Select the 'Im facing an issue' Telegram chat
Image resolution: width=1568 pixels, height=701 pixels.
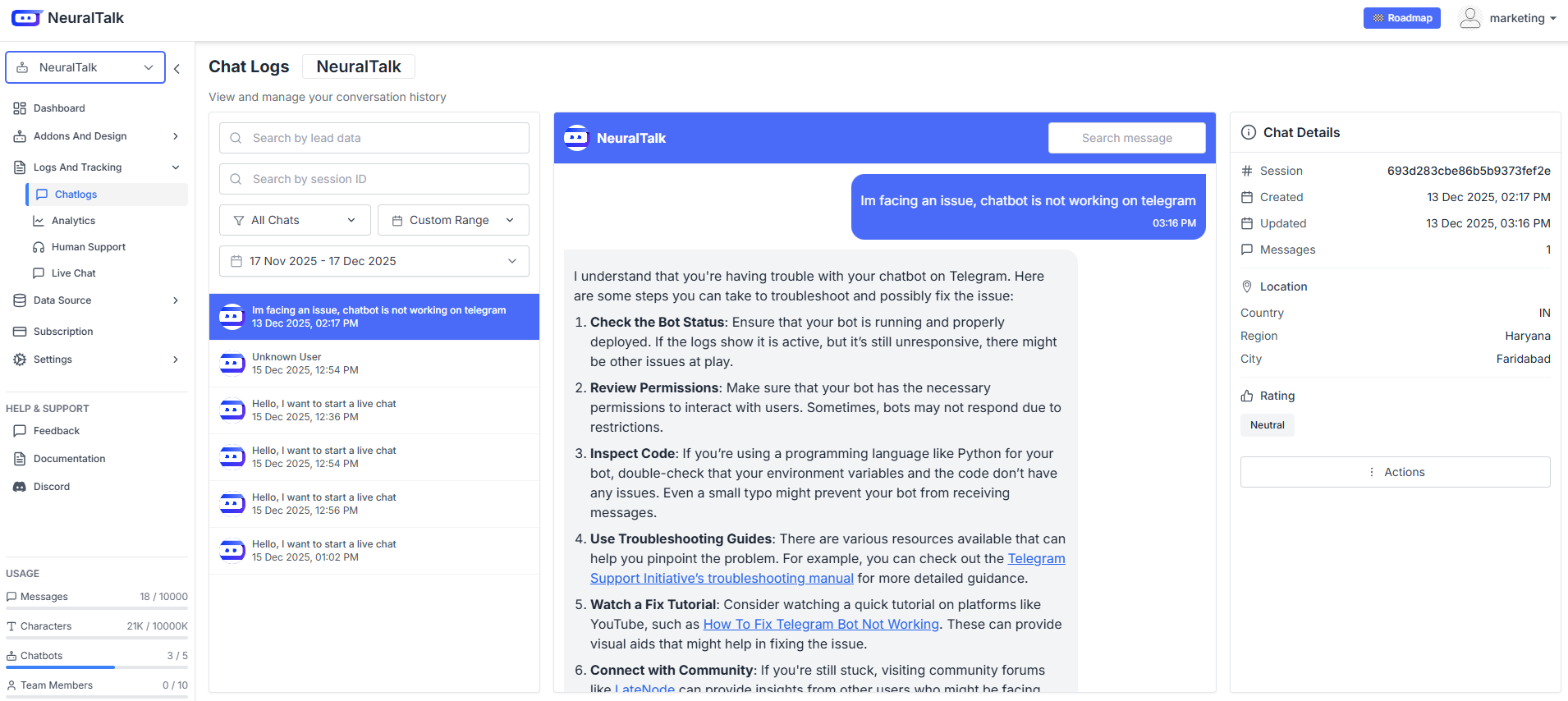[x=374, y=317]
